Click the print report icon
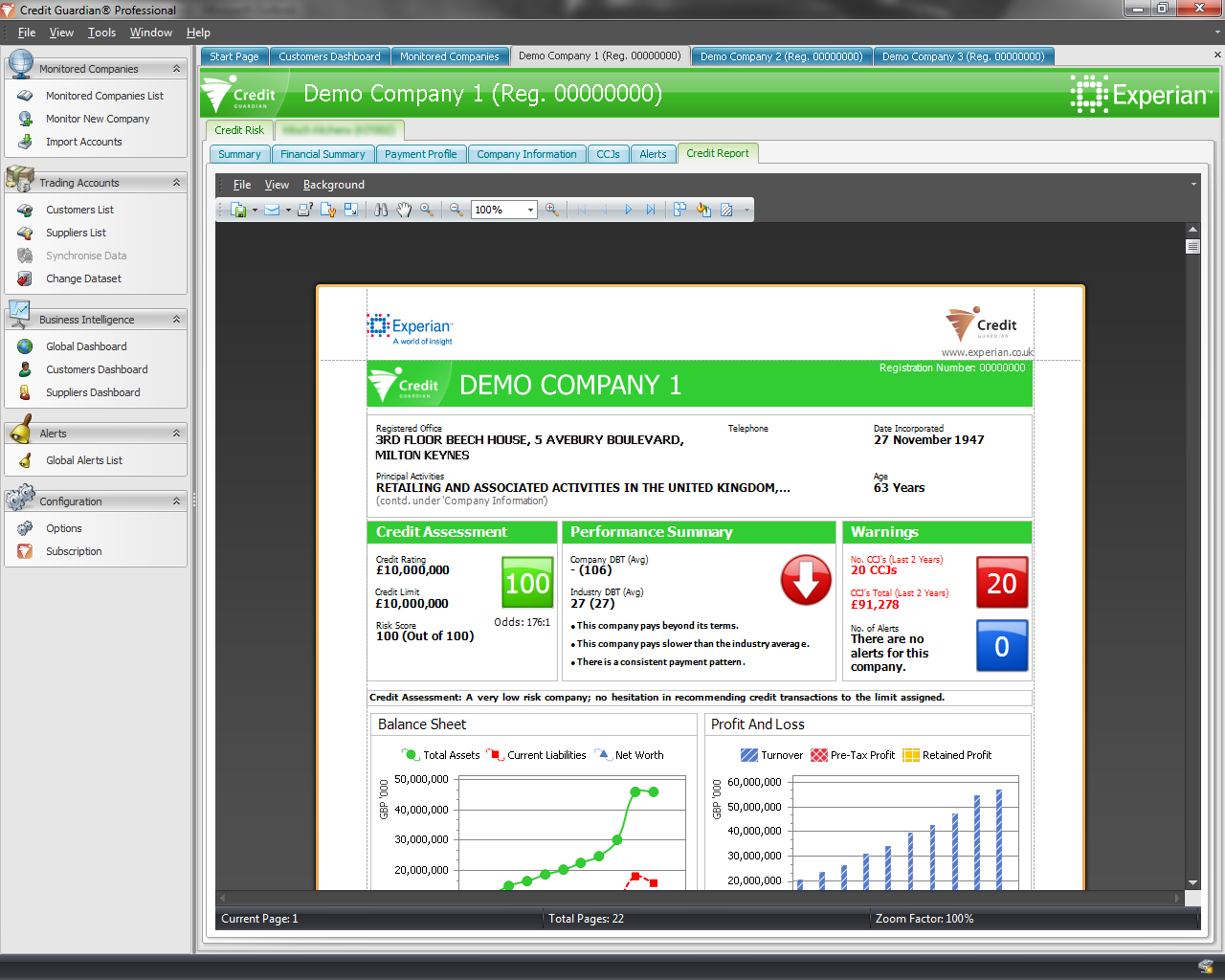This screenshot has height=980, width=1225. [x=305, y=210]
